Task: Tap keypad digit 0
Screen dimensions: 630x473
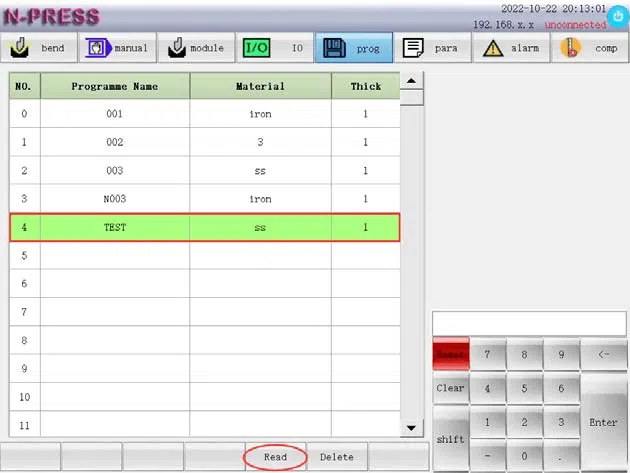Action: point(524,456)
